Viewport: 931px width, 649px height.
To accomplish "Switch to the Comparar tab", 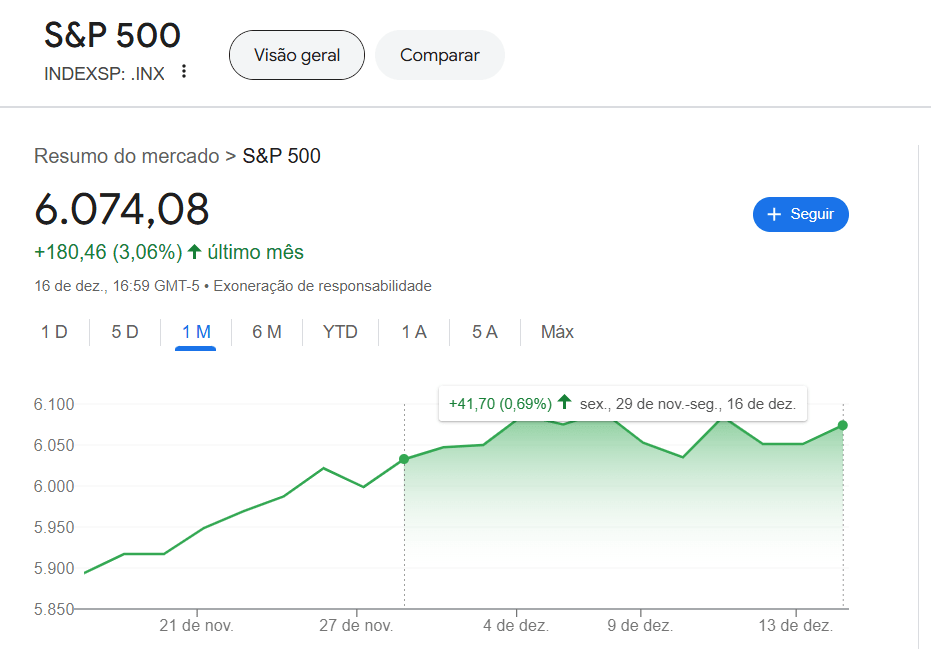I will (x=440, y=55).
